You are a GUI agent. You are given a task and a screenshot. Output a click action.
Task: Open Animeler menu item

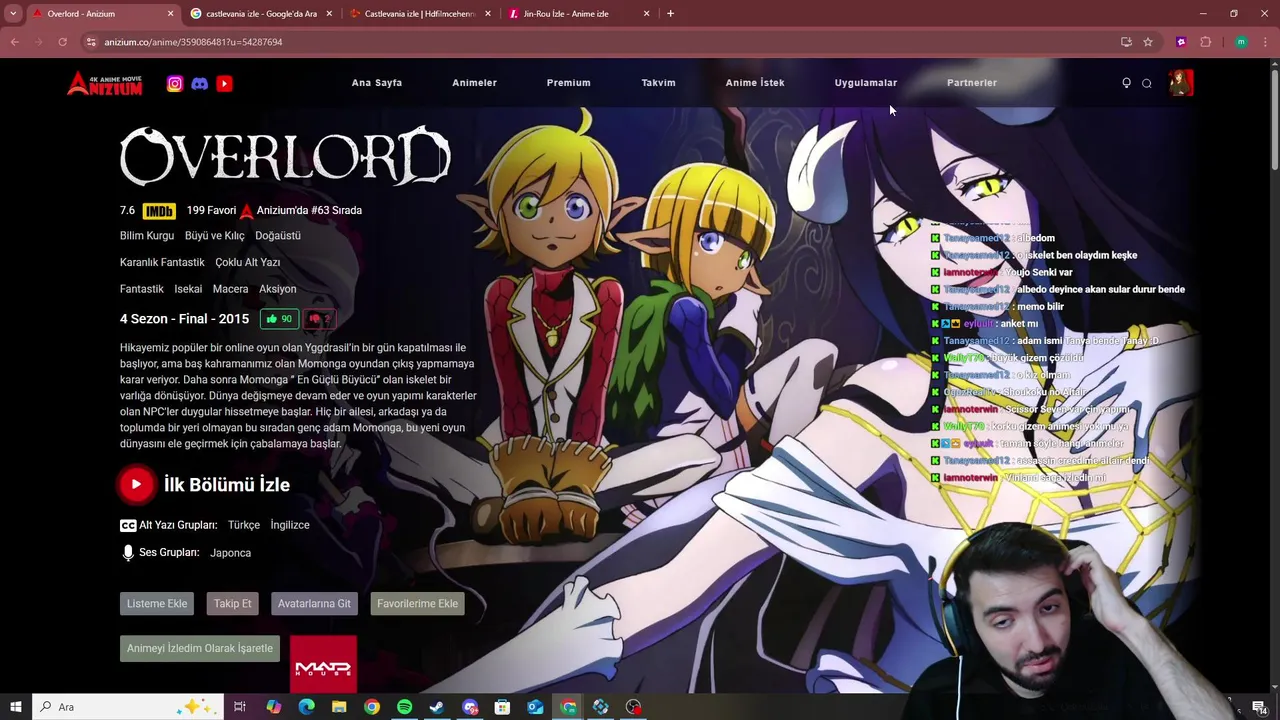pos(474,83)
